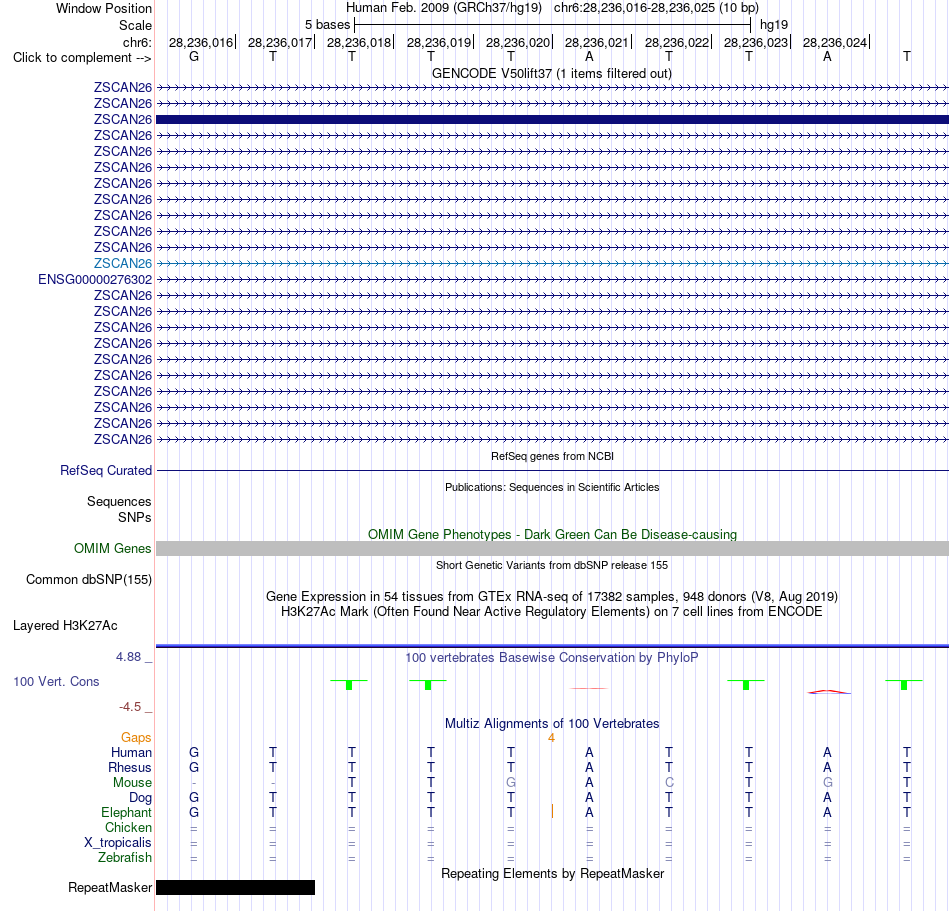Click the Layered H3K27Ac label
The image size is (950, 911).
(x=65, y=626)
